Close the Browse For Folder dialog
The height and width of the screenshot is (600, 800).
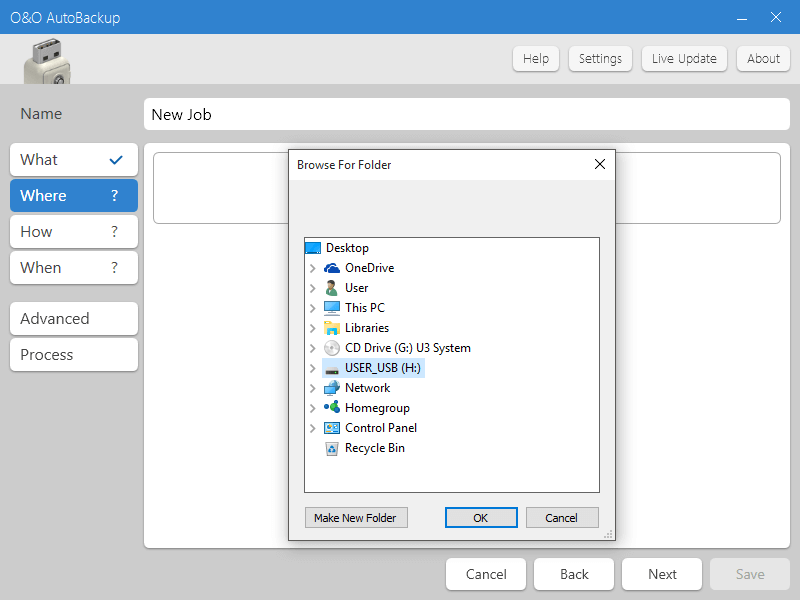tap(600, 164)
